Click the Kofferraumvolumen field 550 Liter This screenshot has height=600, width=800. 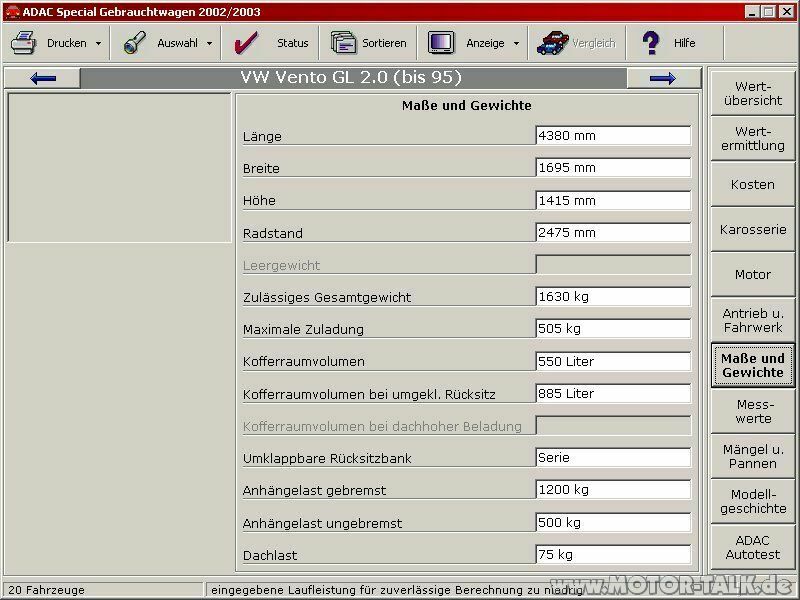[x=613, y=361]
